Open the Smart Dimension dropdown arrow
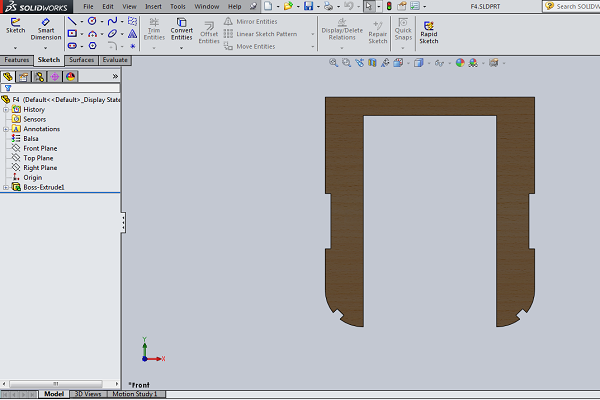 click(x=45, y=48)
